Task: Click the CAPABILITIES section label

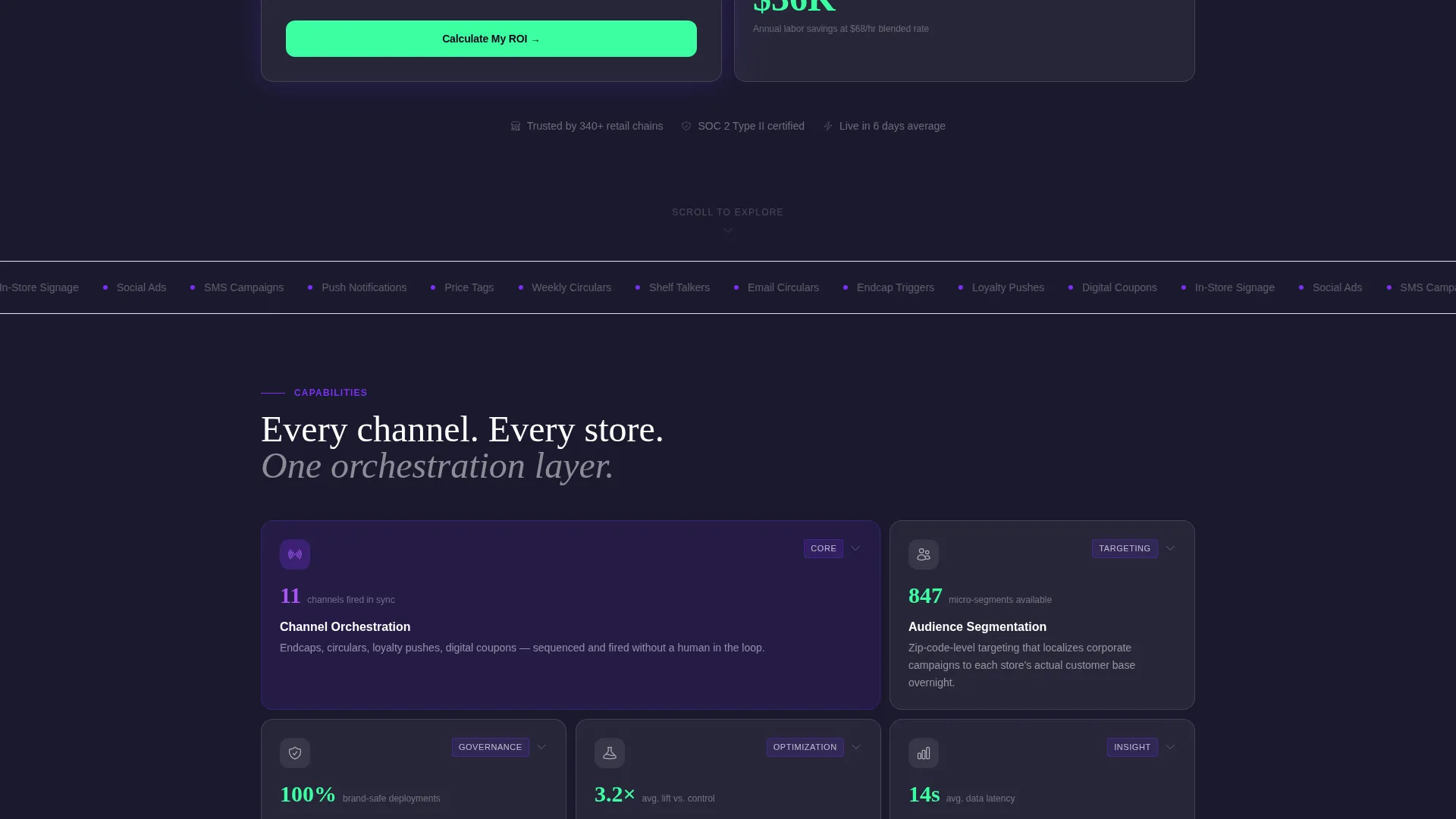Action: 331,393
